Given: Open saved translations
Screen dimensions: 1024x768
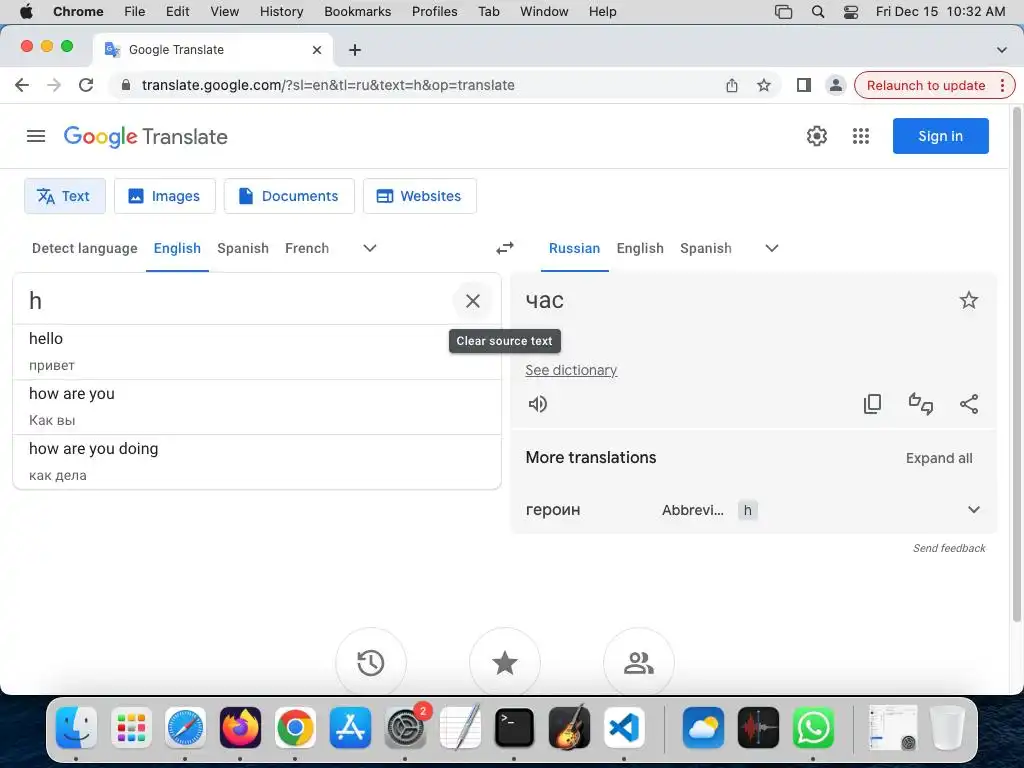Looking at the screenshot, I should coord(505,663).
